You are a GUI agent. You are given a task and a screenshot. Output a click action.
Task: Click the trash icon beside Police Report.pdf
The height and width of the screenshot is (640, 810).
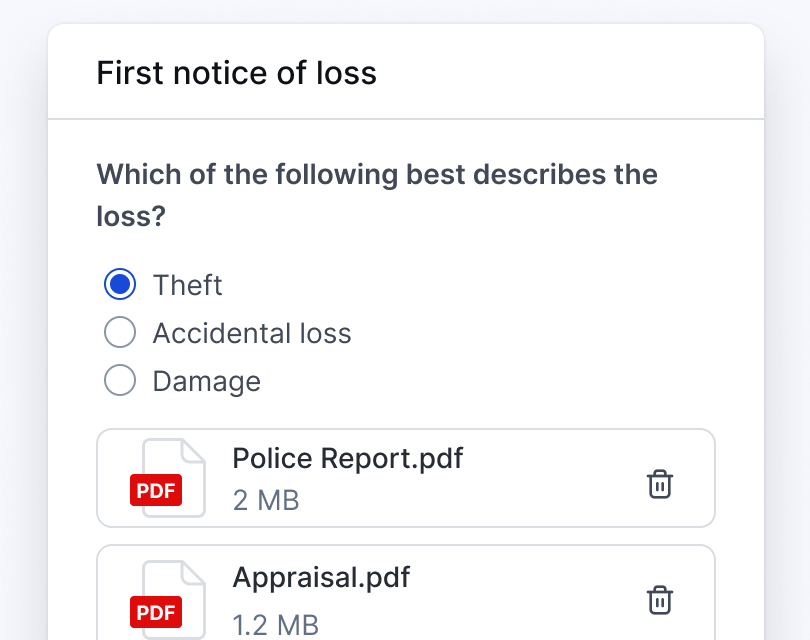[x=660, y=484]
